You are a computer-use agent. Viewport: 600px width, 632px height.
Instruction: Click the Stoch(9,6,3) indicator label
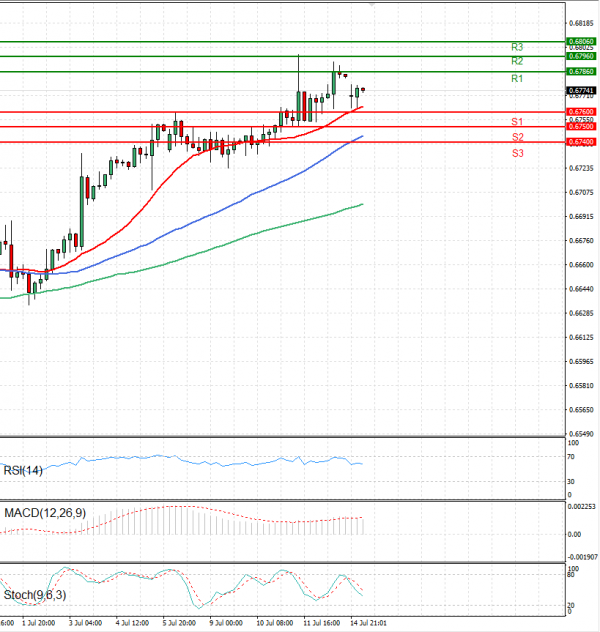pyautogui.click(x=35, y=595)
